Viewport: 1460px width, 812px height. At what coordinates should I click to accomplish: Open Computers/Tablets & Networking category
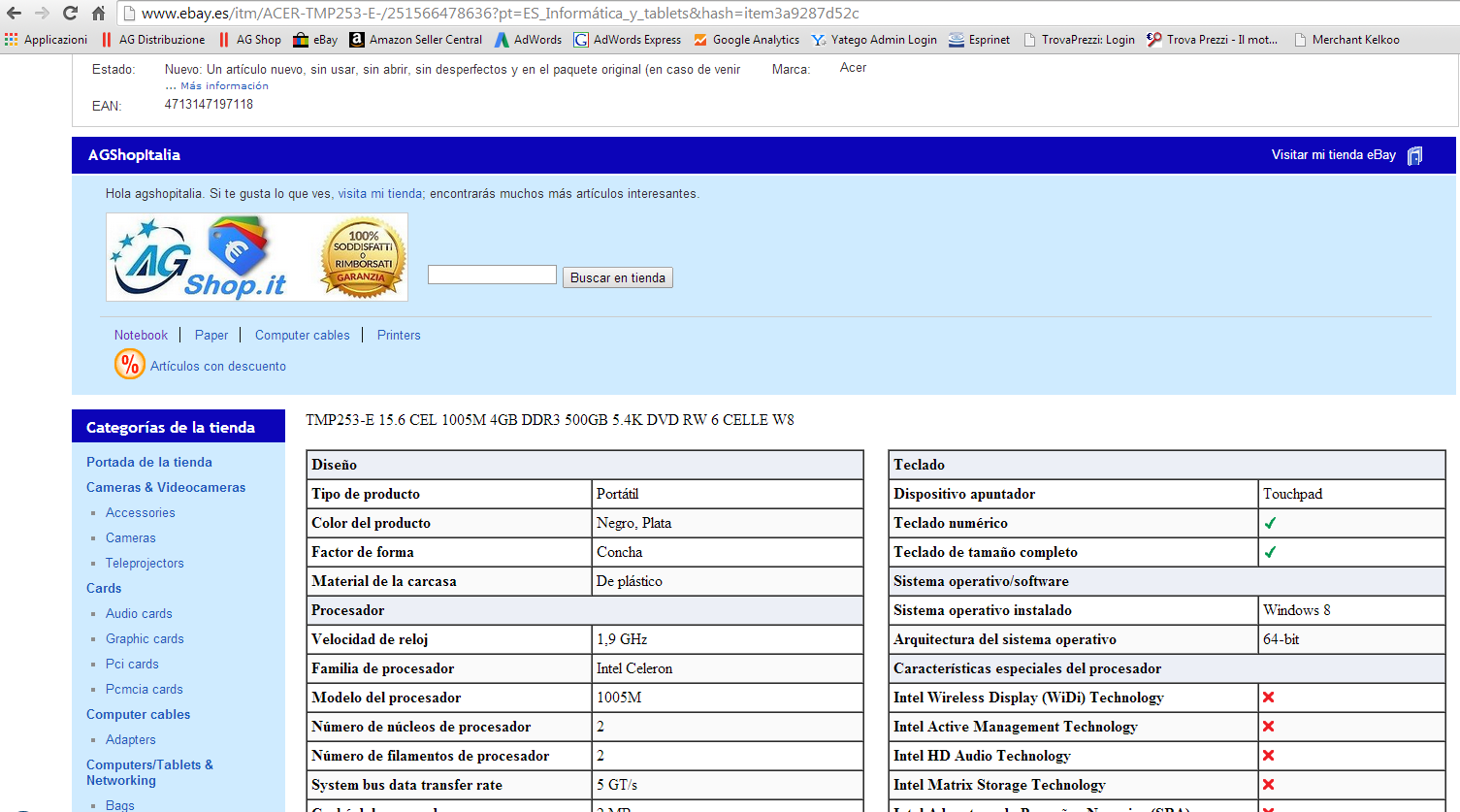149,772
